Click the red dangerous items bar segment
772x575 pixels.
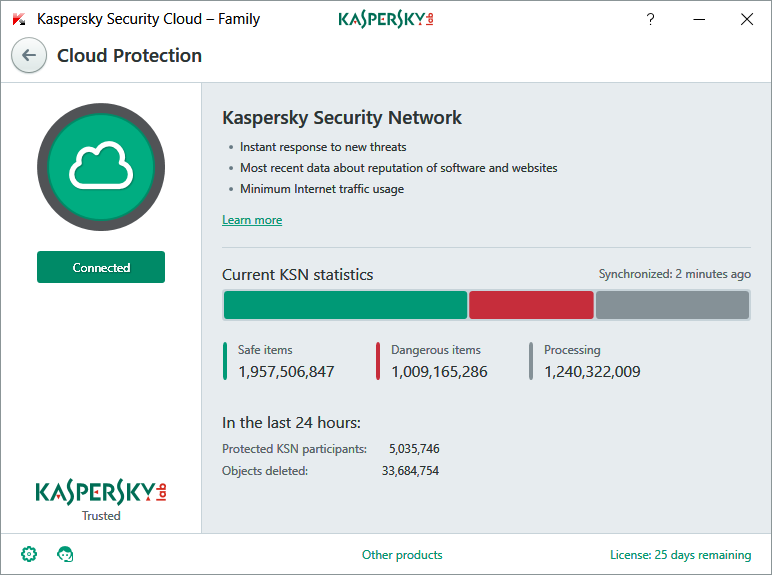tap(531, 305)
